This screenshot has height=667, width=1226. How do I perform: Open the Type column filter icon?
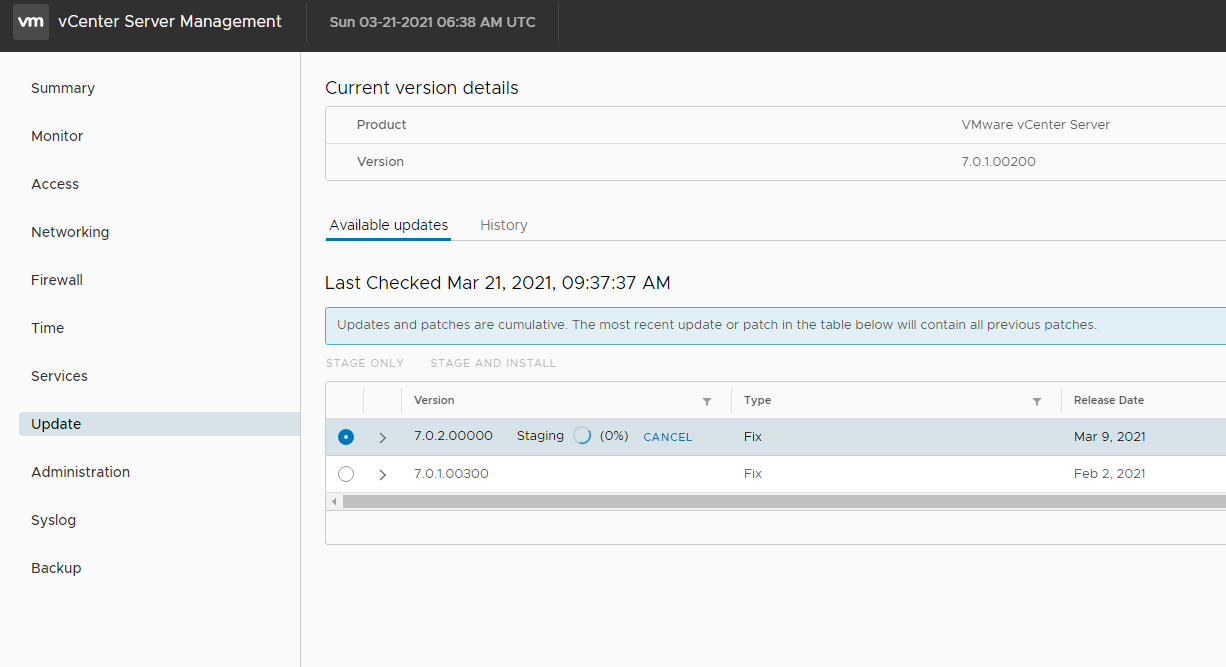(1037, 401)
